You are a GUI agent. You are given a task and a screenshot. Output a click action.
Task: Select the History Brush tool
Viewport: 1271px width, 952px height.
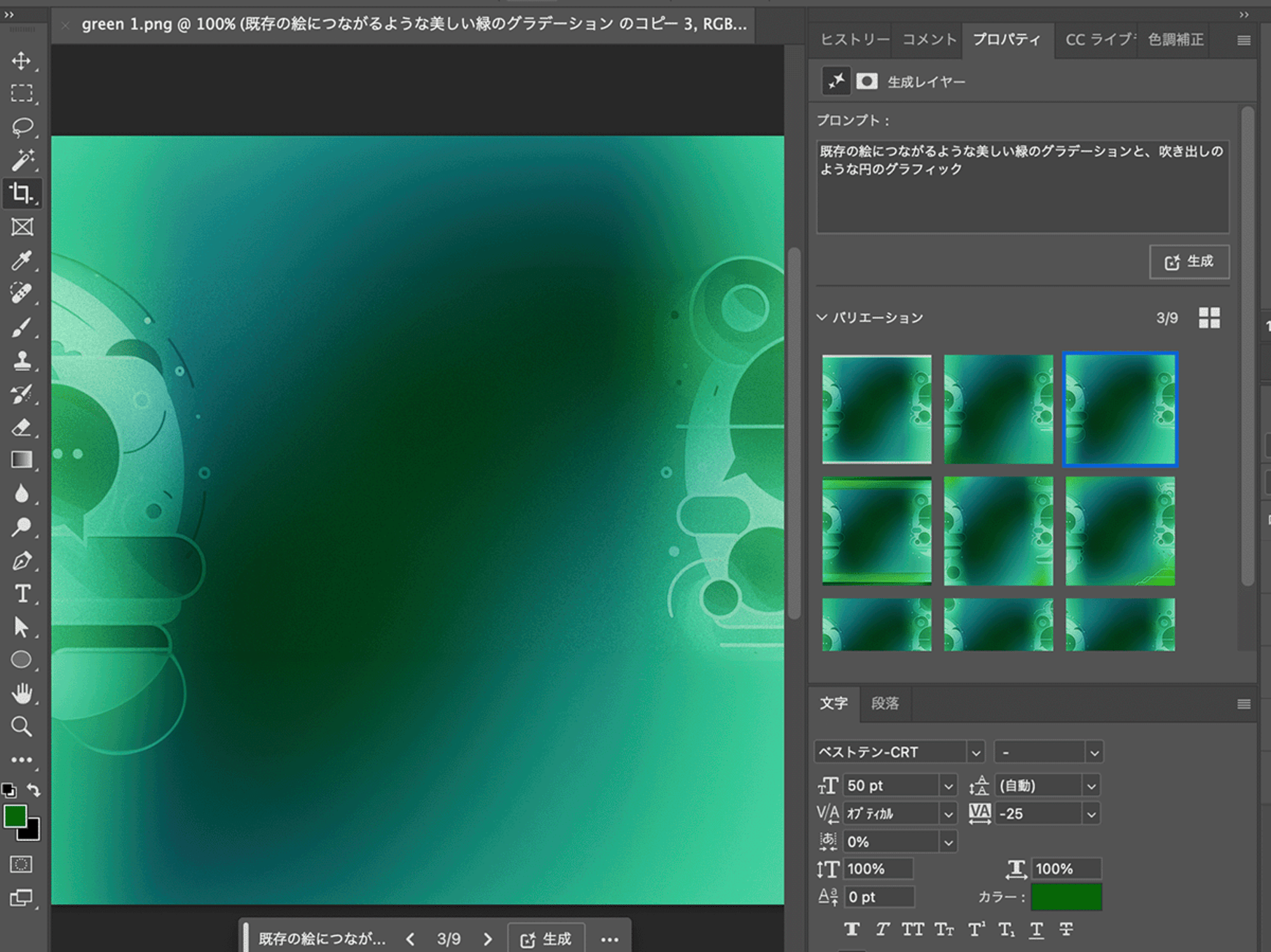(22, 394)
